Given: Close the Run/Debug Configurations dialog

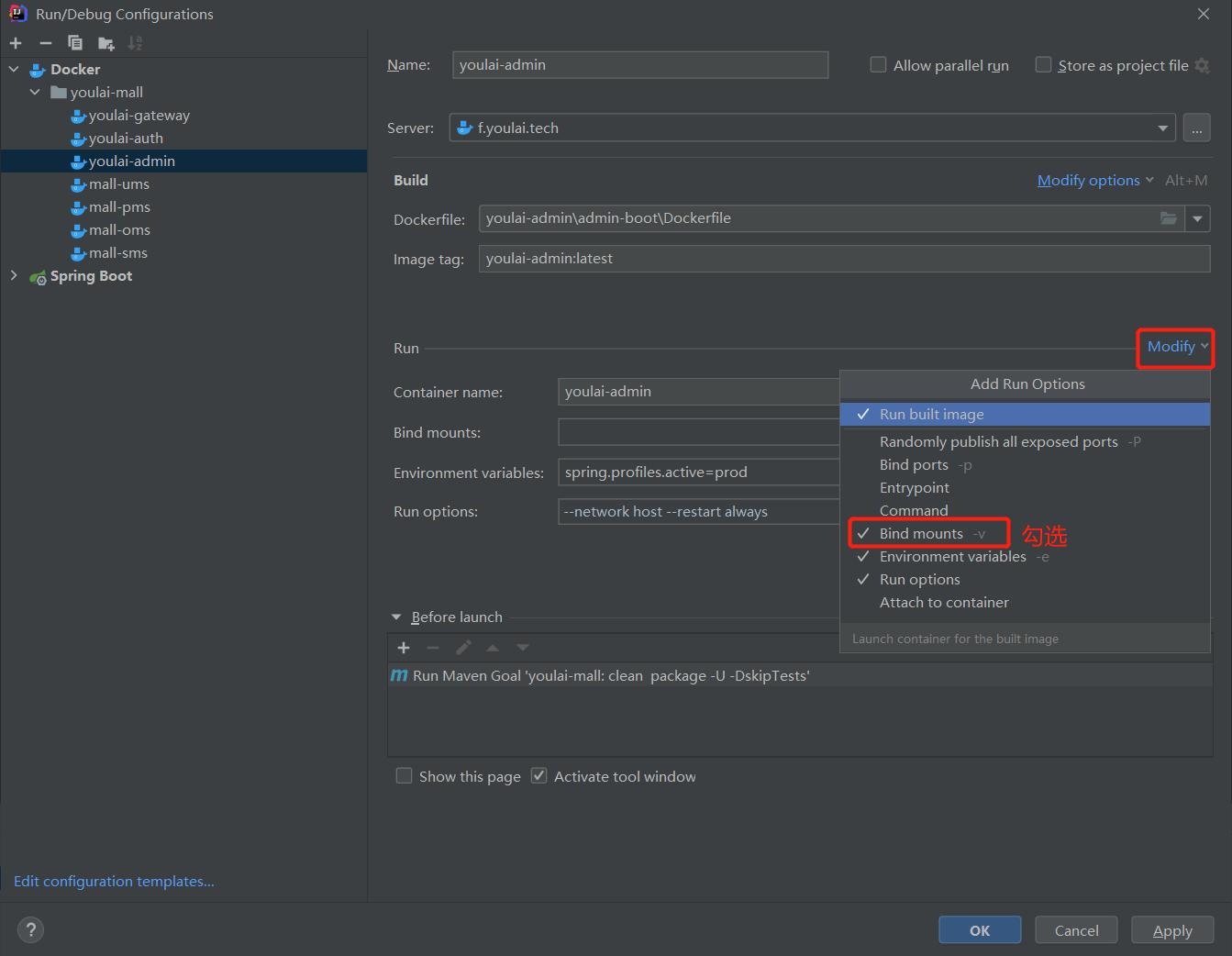Looking at the screenshot, I should click(x=1204, y=14).
